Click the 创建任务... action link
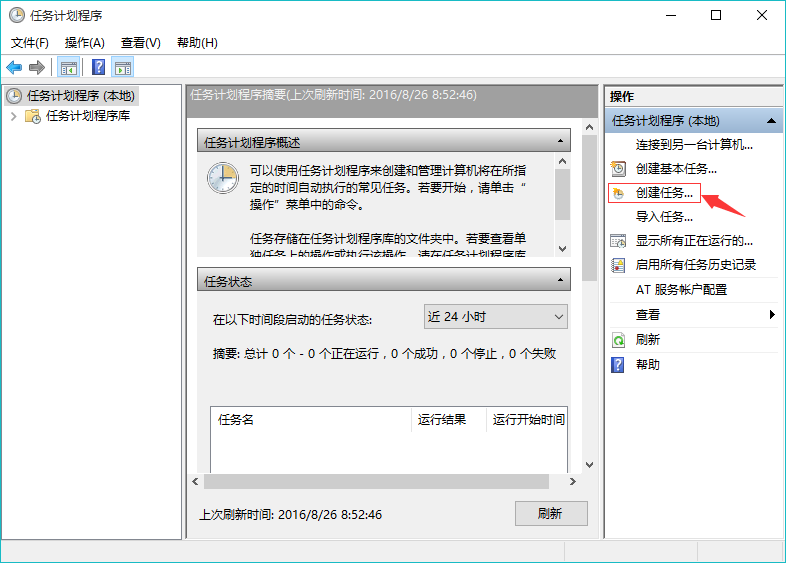 (x=664, y=193)
